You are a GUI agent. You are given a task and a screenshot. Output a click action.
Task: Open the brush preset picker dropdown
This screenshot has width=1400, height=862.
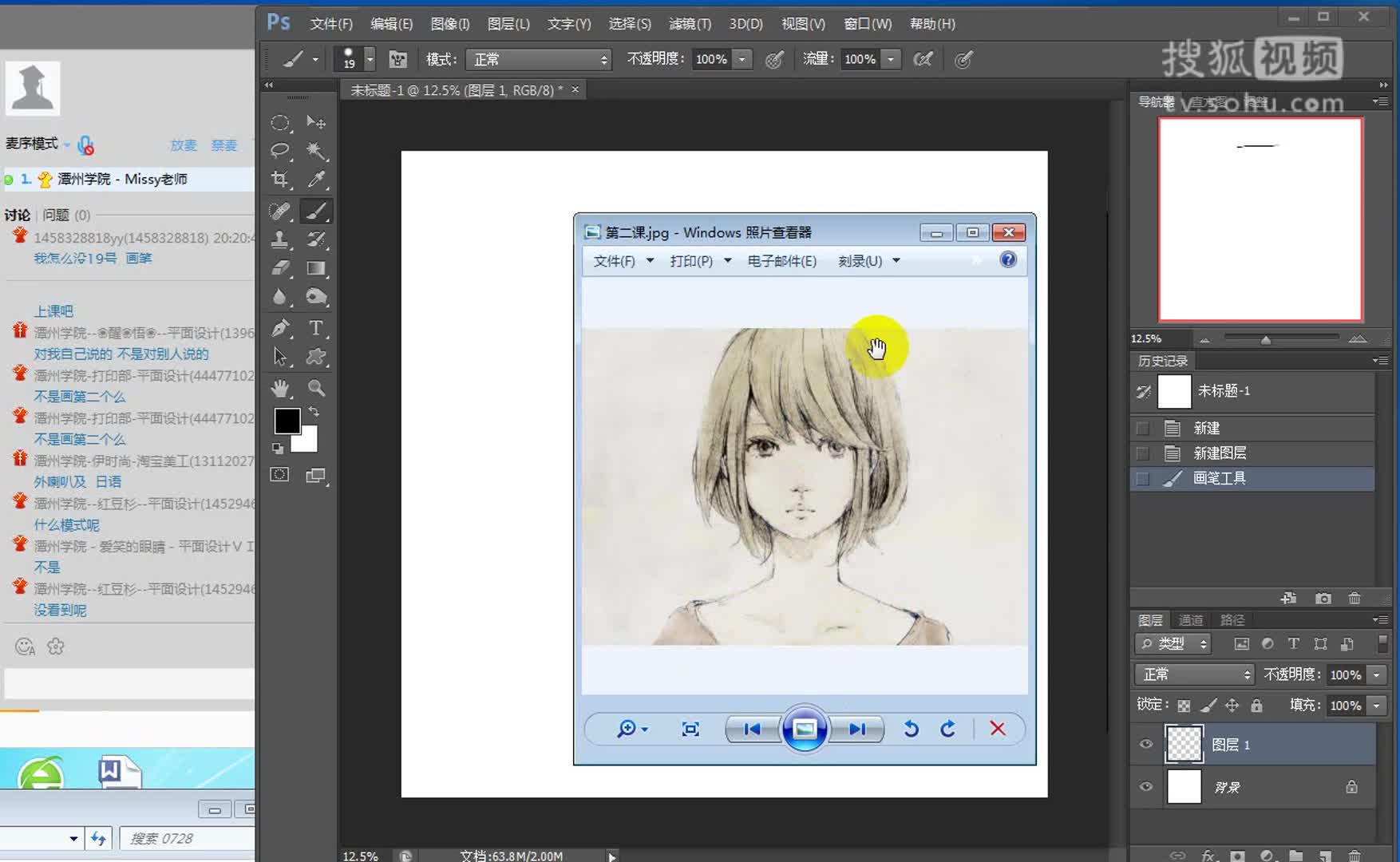(370, 59)
